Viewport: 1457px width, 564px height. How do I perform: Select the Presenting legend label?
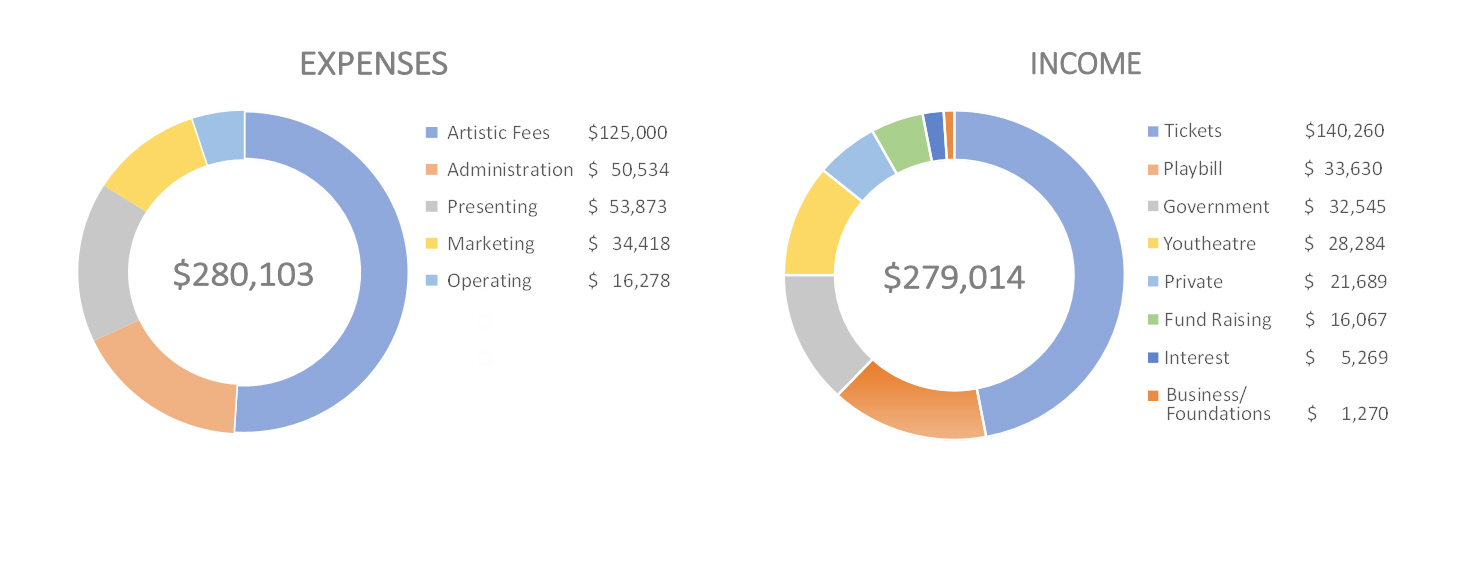click(x=492, y=207)
